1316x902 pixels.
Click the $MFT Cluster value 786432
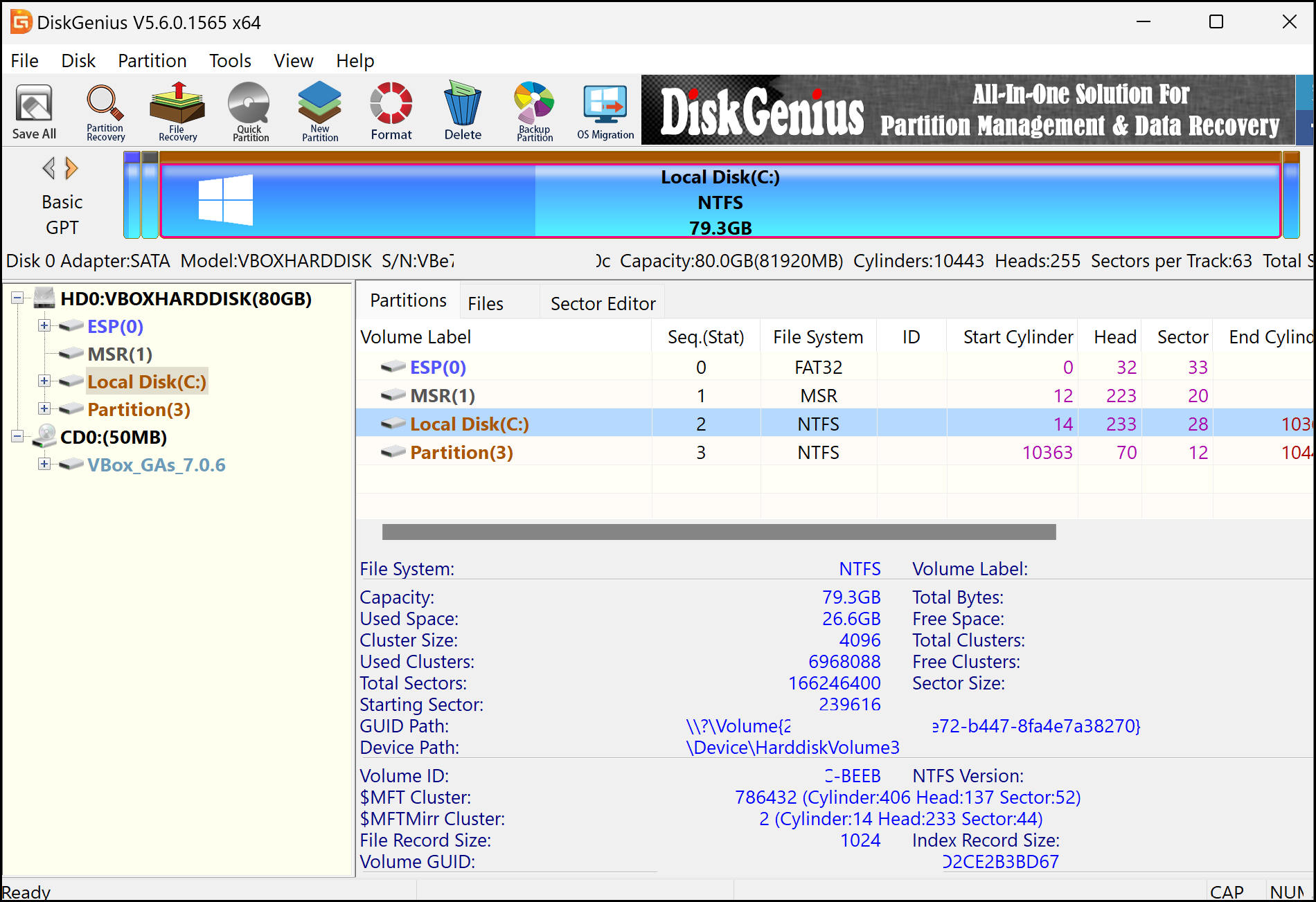(907, 797)
